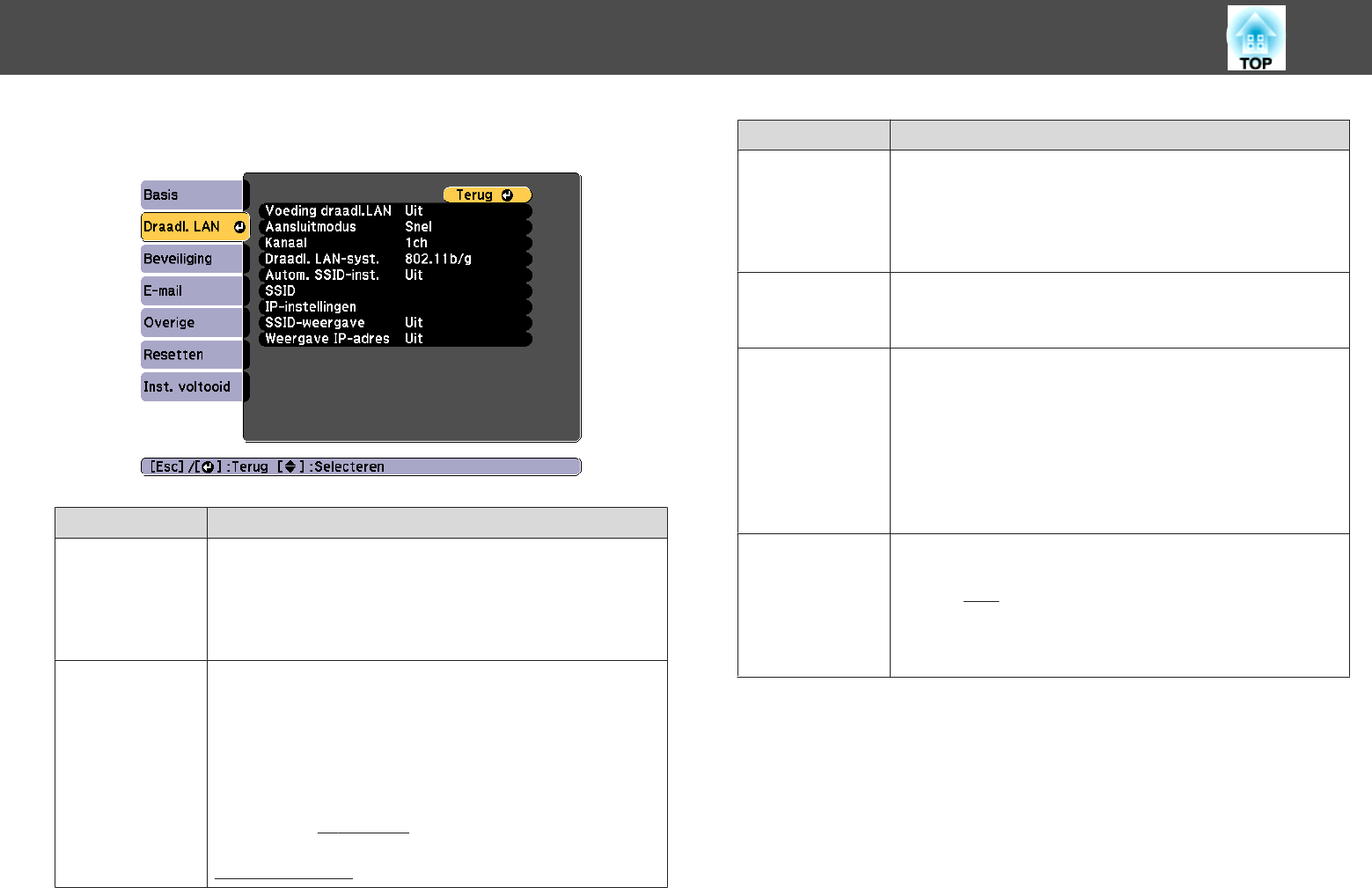
Task: Click the enter icon on Draadl. LAN tab
Action: click(239, 227)
